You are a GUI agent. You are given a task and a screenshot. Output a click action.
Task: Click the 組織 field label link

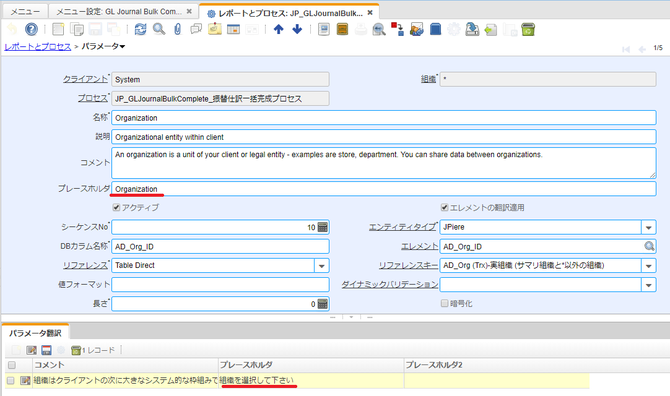pos(428,79)
